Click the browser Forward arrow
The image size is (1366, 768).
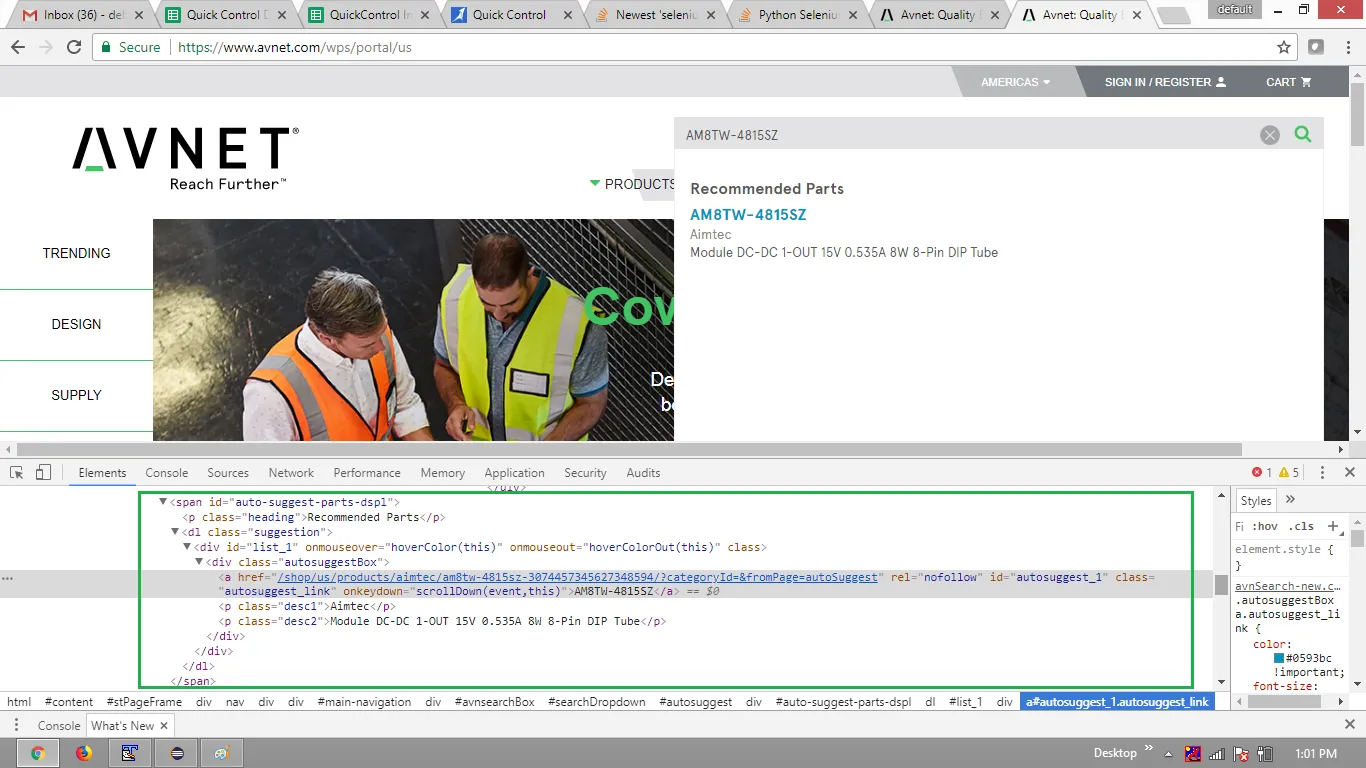46,47
